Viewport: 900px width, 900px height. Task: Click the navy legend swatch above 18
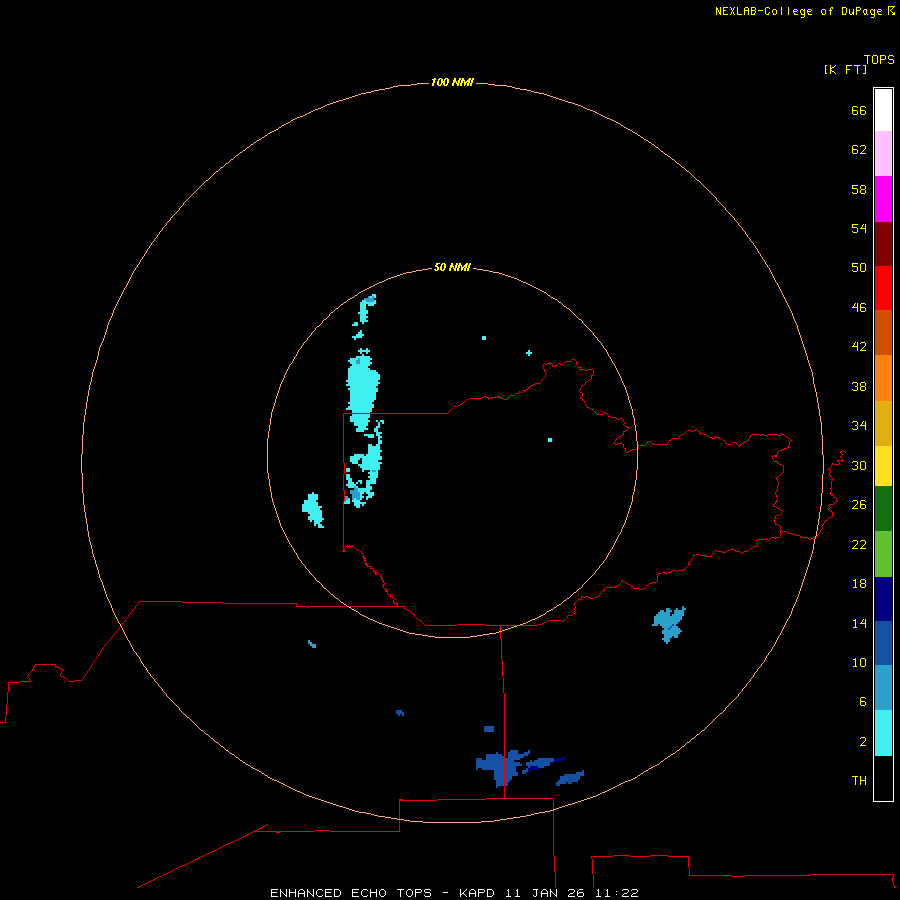[883, 599]
